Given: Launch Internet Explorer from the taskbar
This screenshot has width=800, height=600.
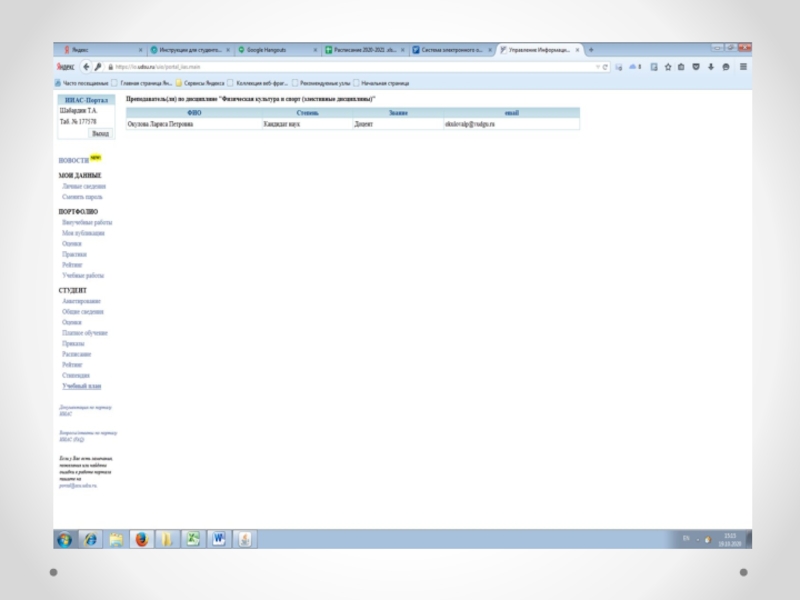Looking at the screenshot, I should coord(91,540).
